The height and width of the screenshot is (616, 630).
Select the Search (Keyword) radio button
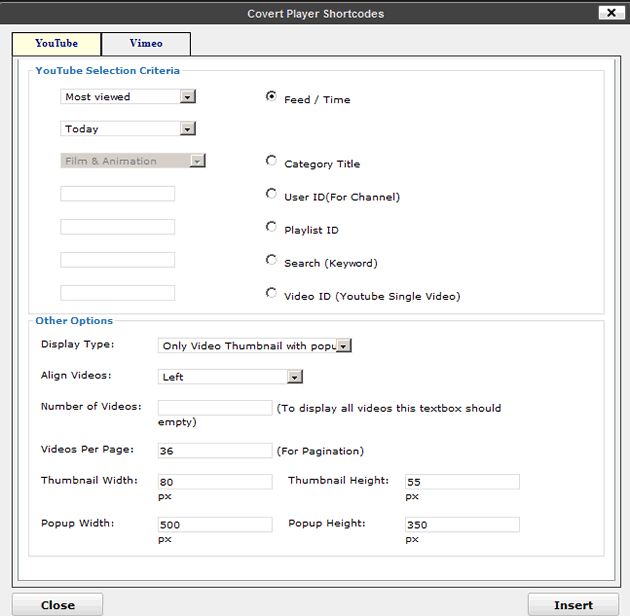tap(271, 260)
